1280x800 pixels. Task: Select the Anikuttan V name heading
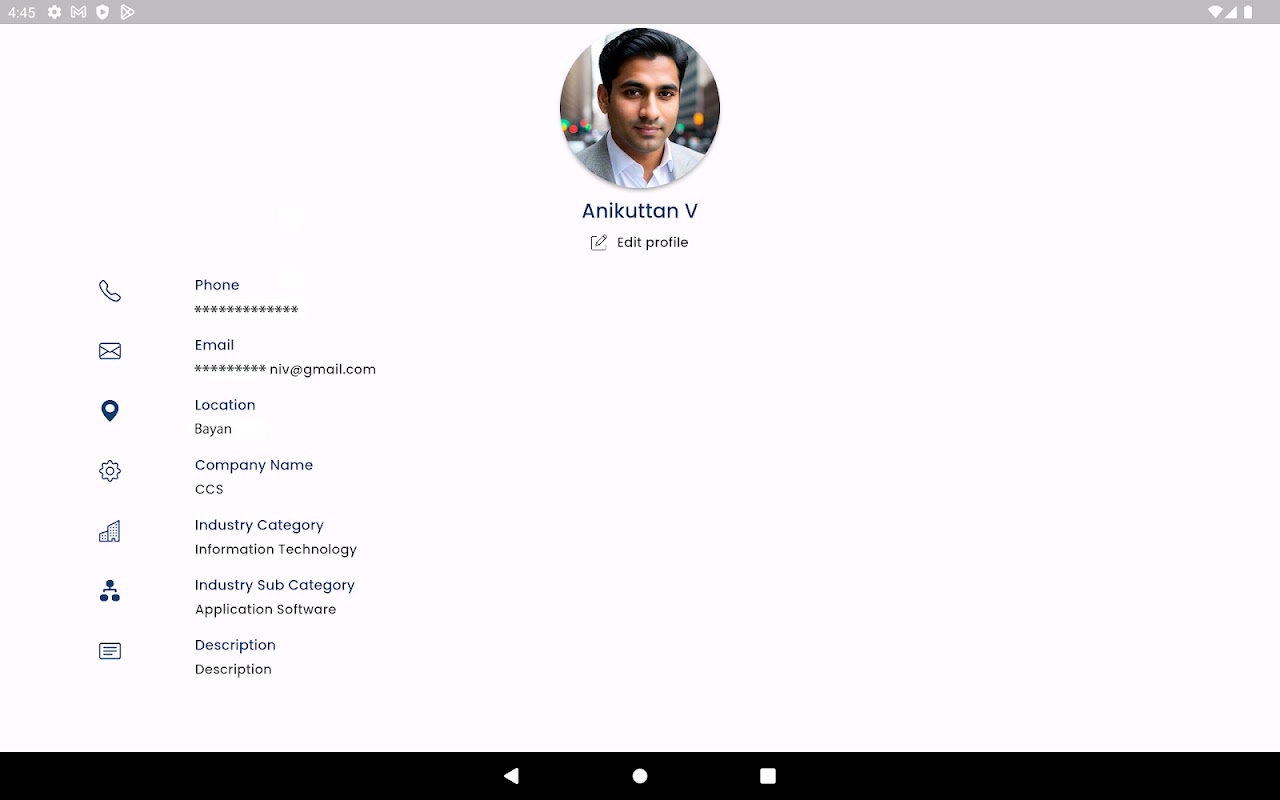click(640, 211)
